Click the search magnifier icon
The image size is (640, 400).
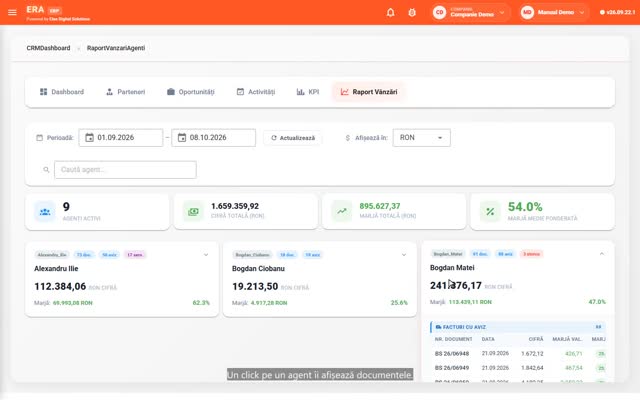(x=46, y=169)
